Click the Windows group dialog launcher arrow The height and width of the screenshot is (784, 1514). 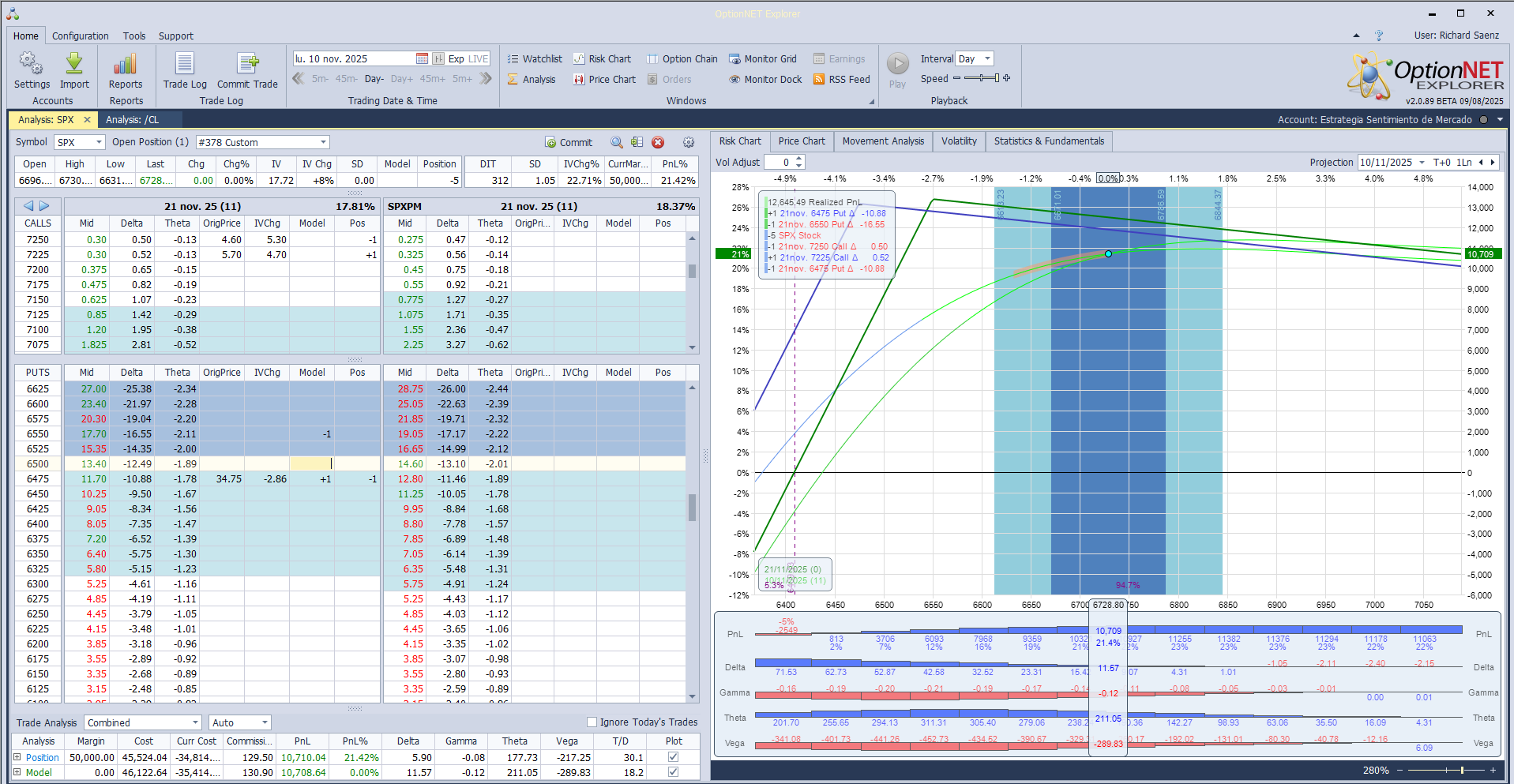coord(872,101)
